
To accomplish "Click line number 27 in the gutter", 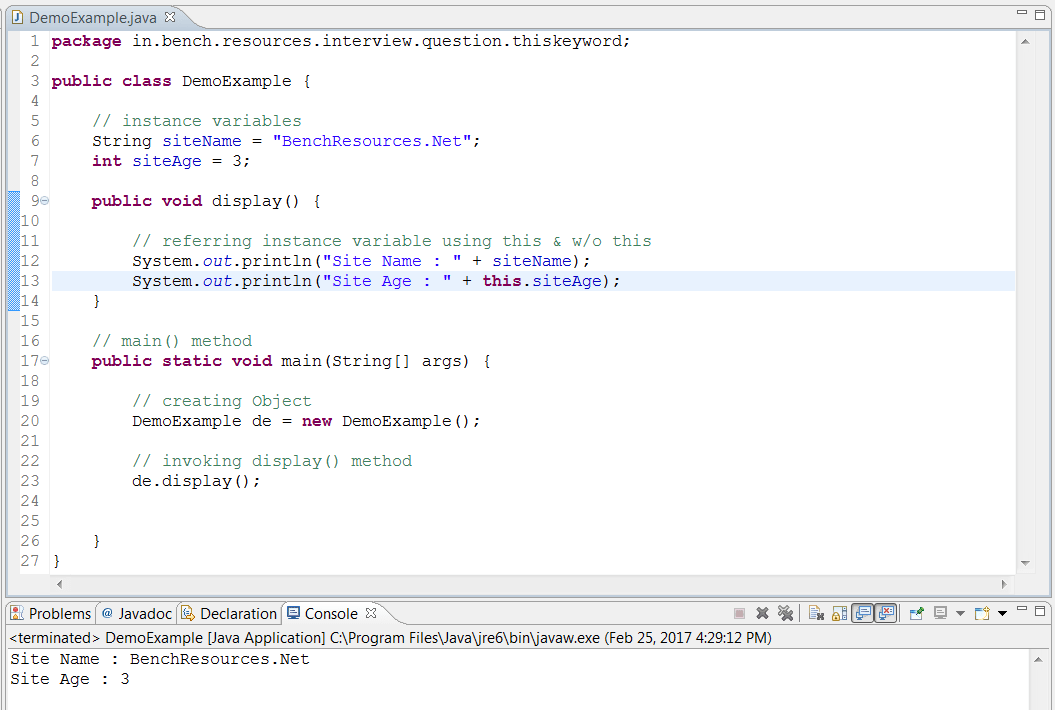I will pos(30,561).
